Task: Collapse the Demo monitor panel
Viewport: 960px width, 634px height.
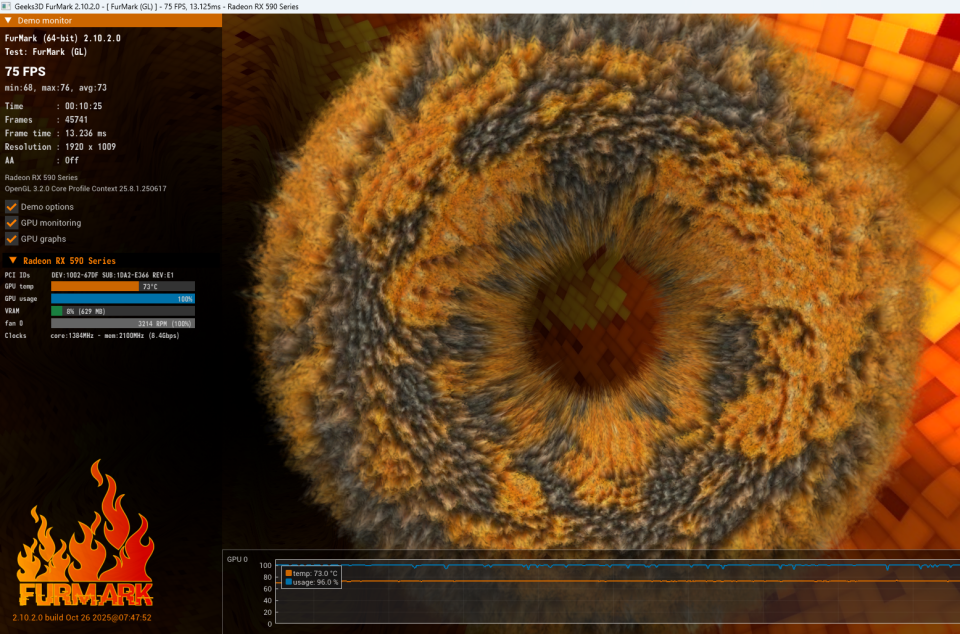Action: click(x=8, y=20)
